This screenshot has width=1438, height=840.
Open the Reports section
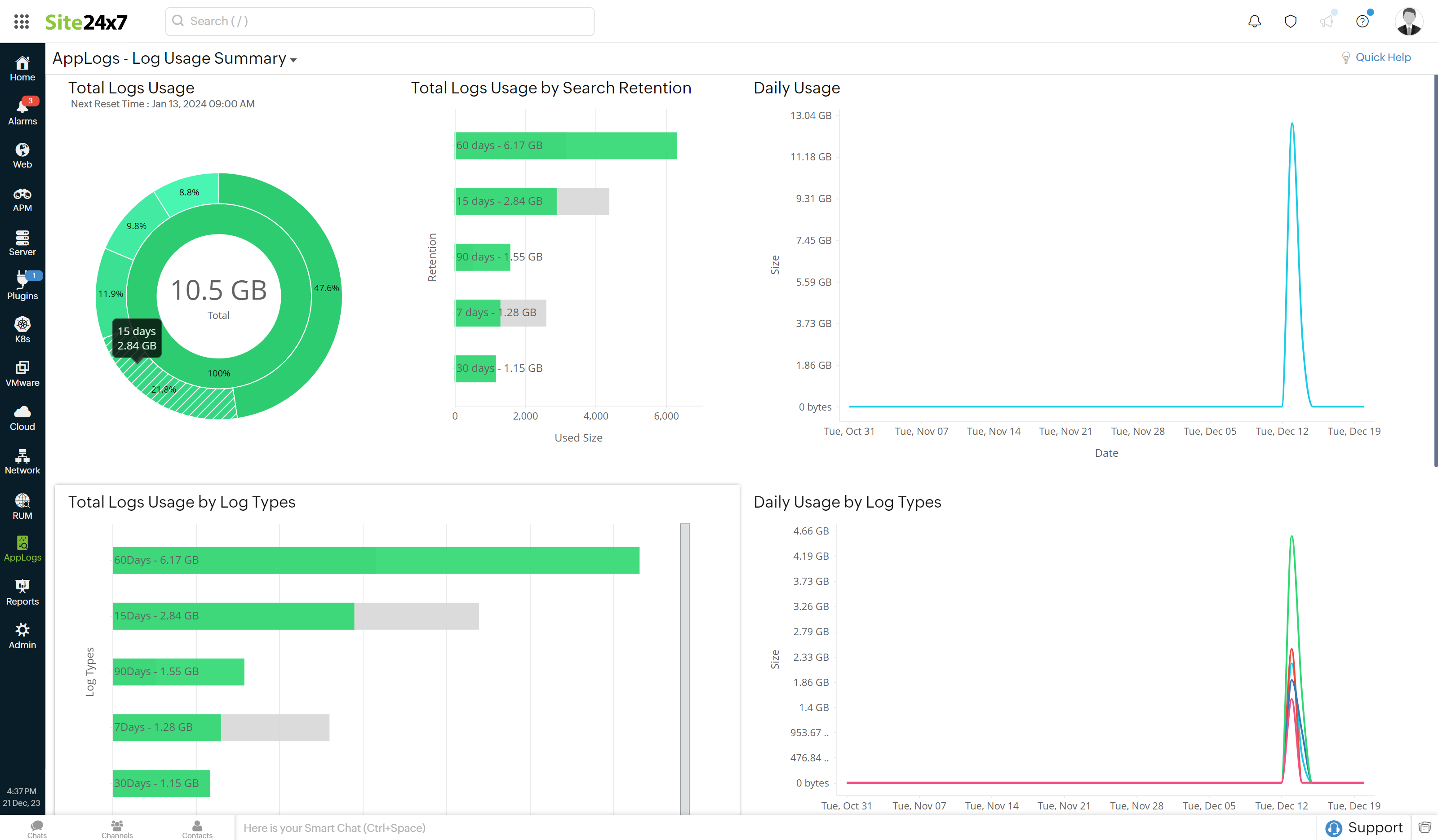tap(22, 591)
